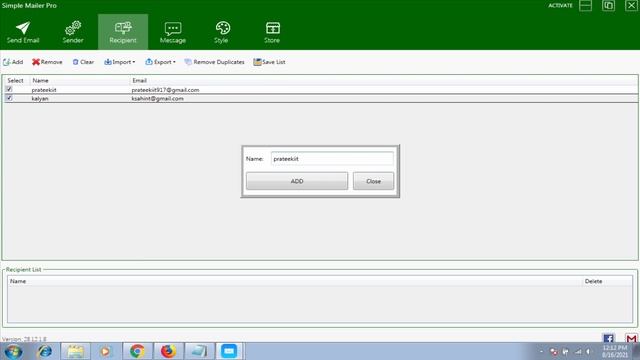Viewport: 640px width, 360px height.
Task: Click the Email column header
Action: (x=140, y=80)
